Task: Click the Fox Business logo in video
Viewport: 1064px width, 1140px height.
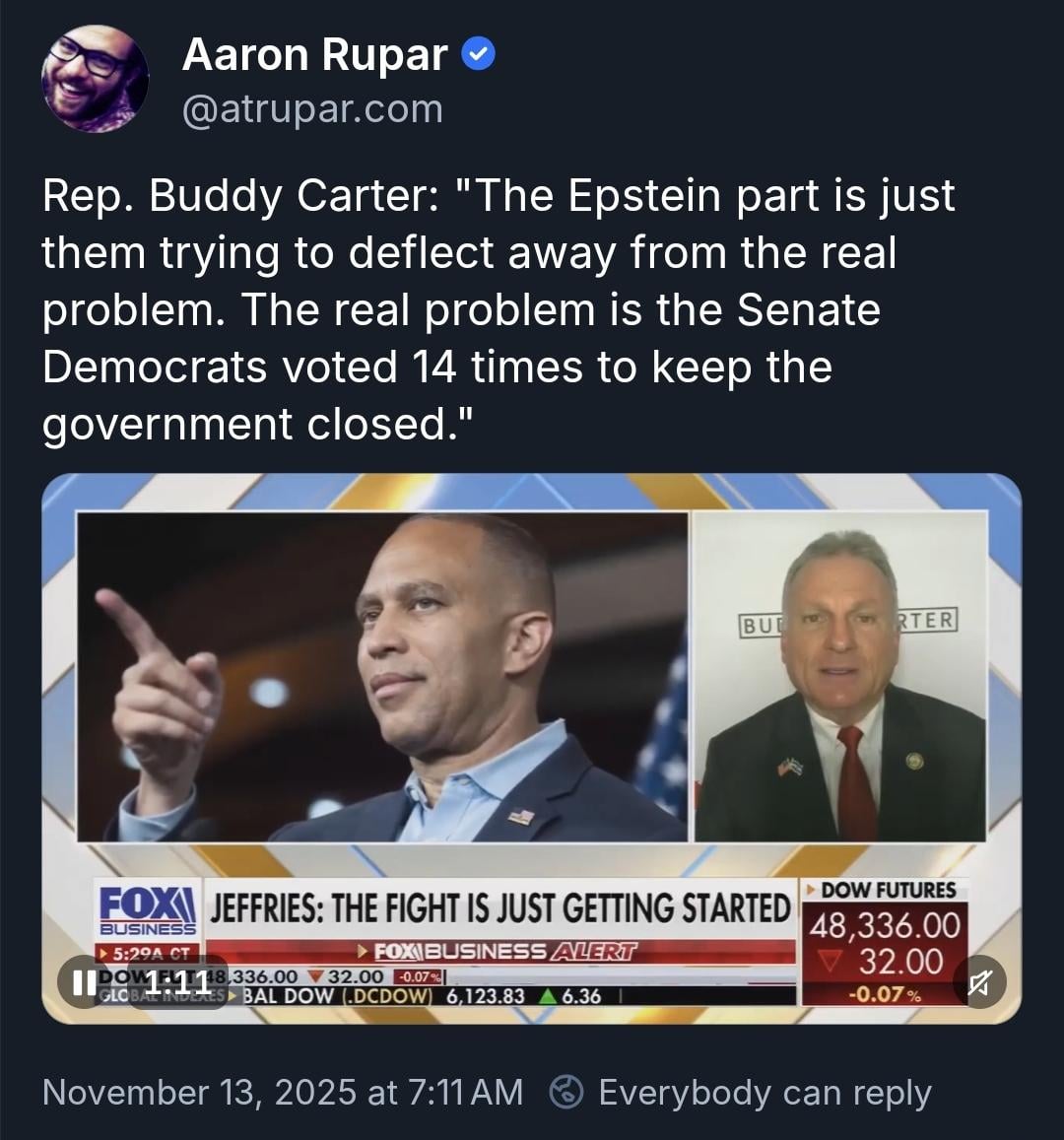Action: (x=149, y=908)
